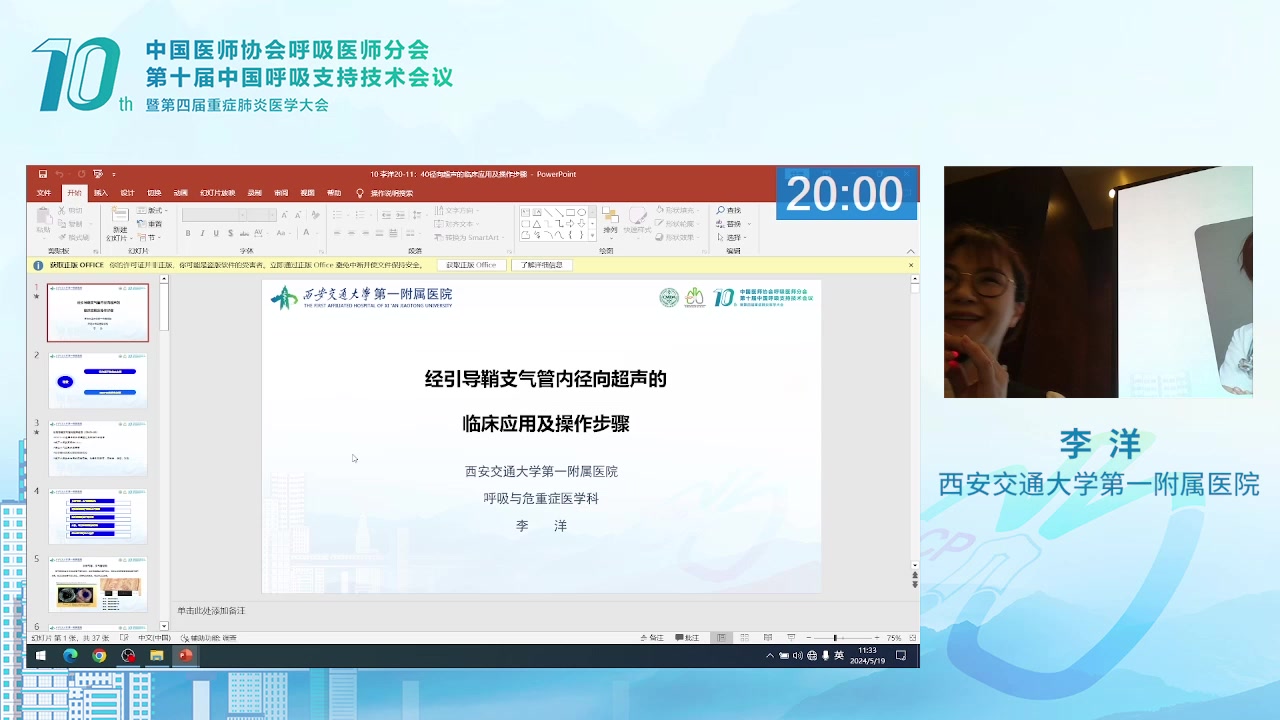
Task: Switch to the Transitions tab
Action: pos(154,193)
